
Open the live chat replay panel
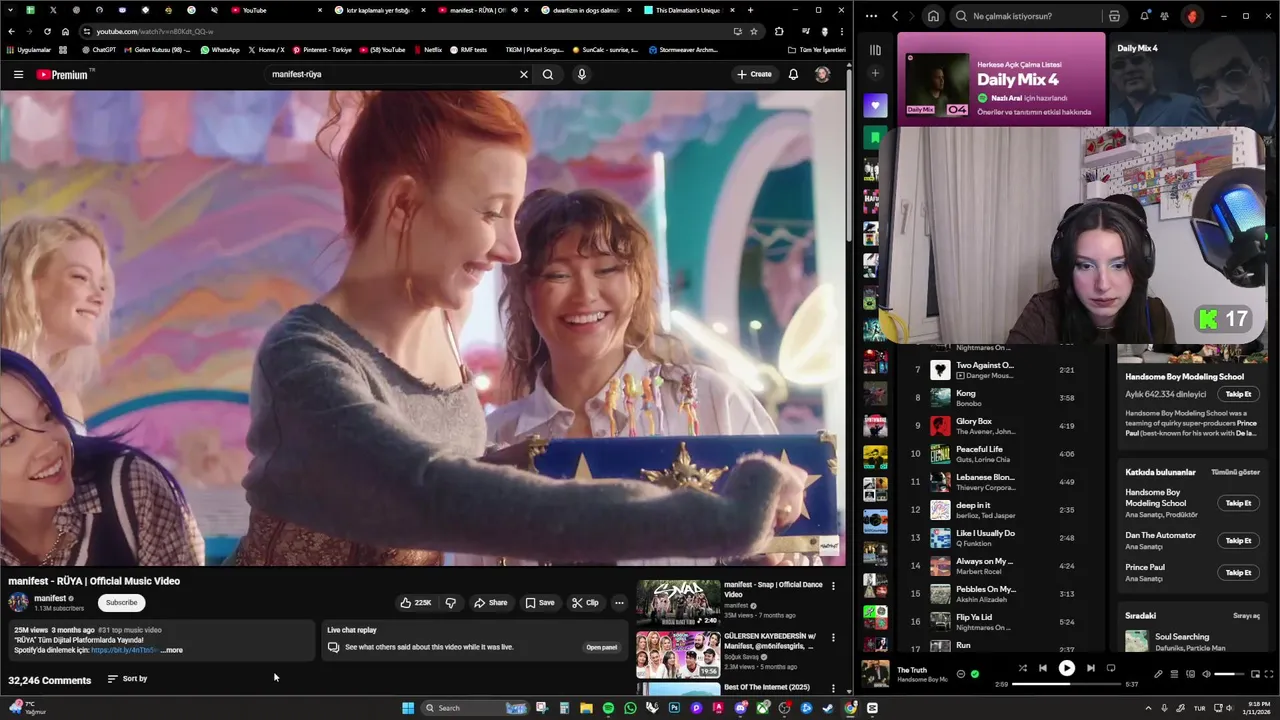tap(601, 647)
